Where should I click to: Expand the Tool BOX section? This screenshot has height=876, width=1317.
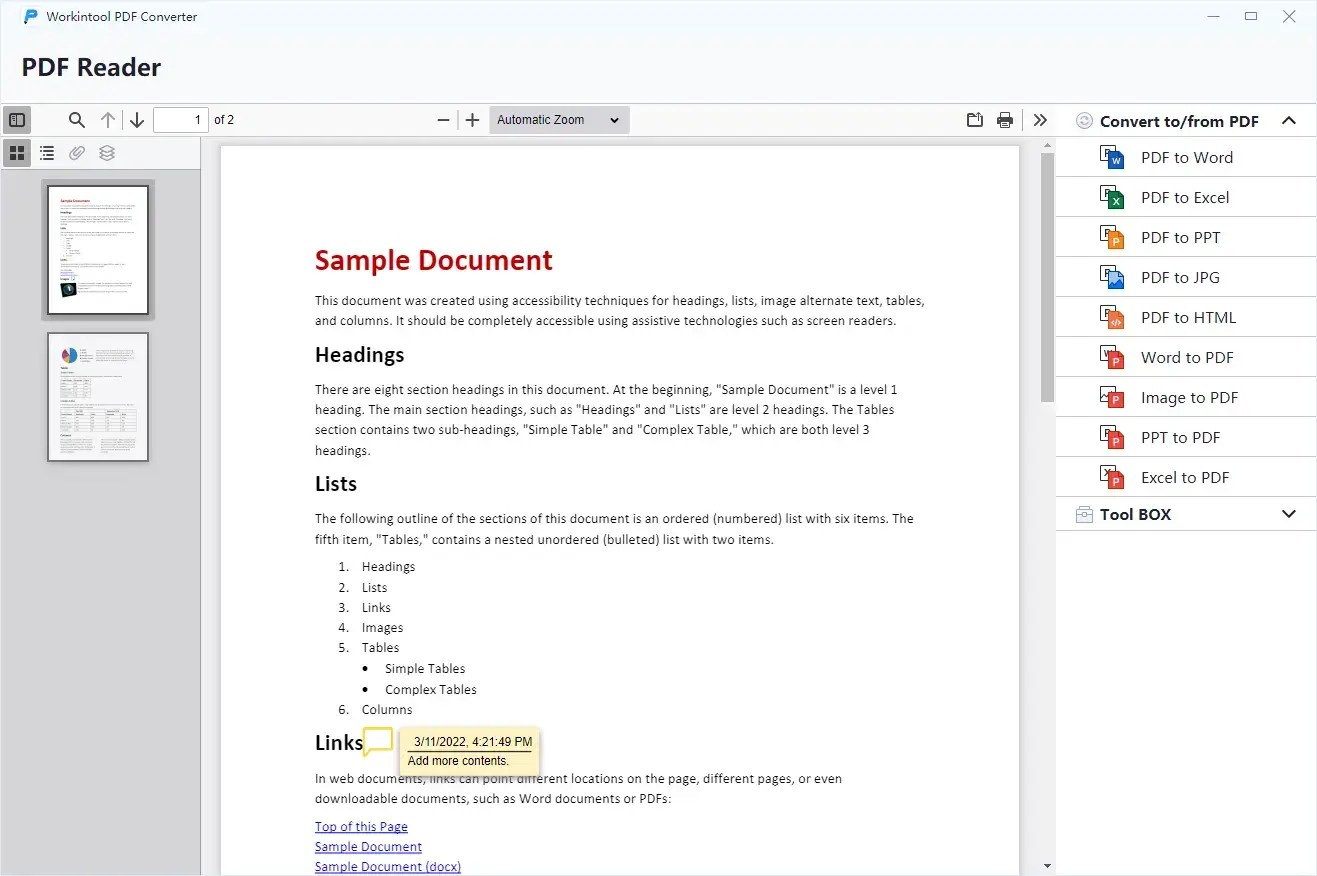[1289, 514]
